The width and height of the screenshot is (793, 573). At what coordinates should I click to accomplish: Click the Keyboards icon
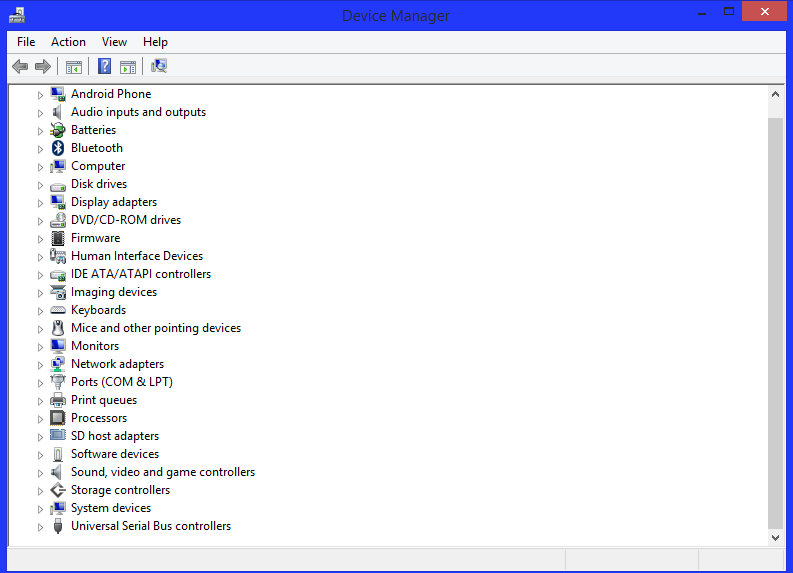point(58,310)
